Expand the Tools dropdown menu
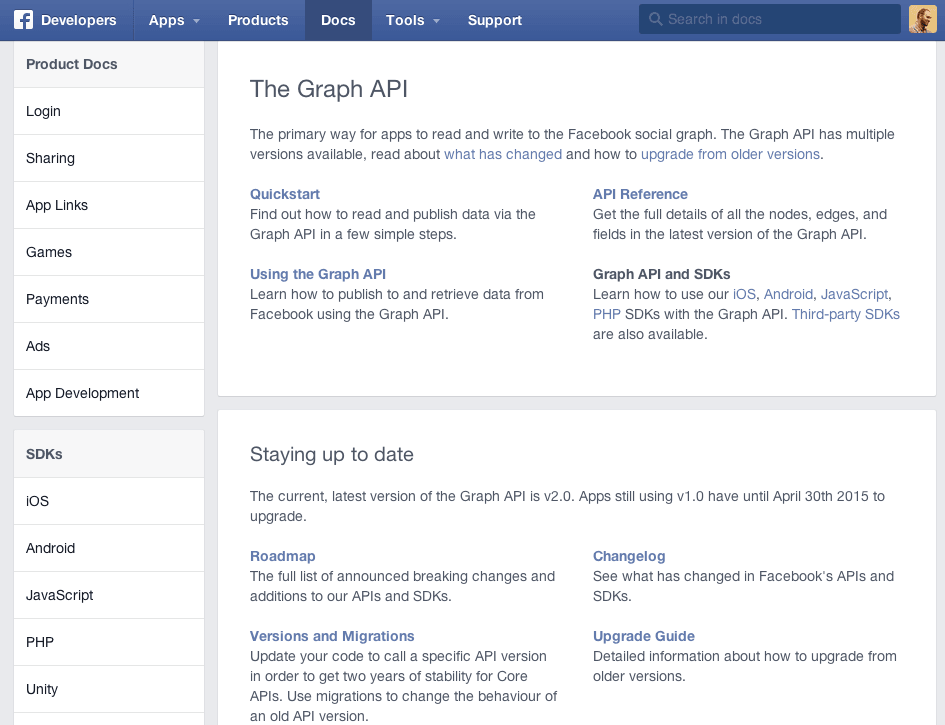 click(412, 20)
